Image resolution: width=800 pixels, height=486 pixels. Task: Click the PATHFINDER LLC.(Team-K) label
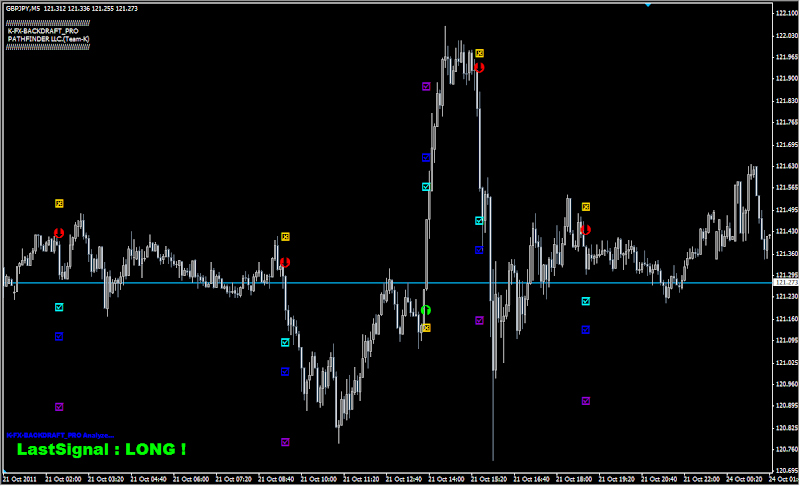(x=48, y=39)
